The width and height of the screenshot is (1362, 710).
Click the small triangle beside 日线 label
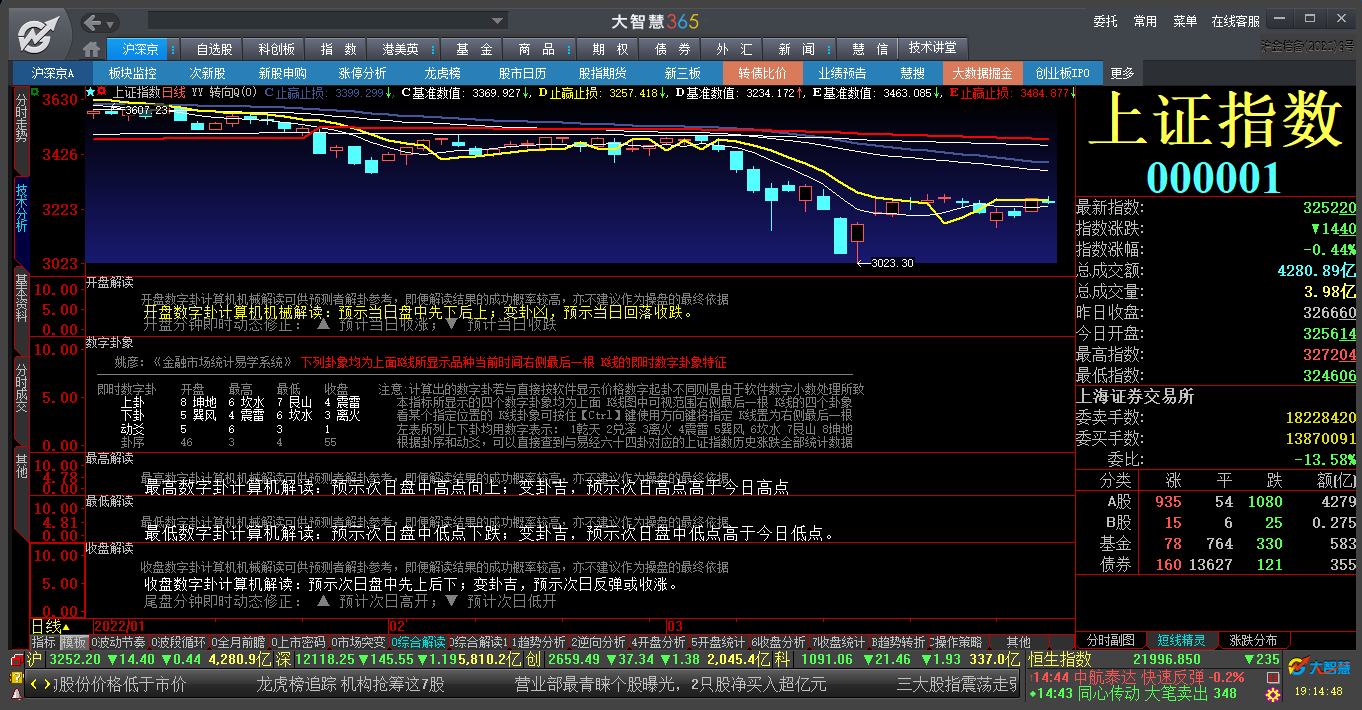point(66,627)
